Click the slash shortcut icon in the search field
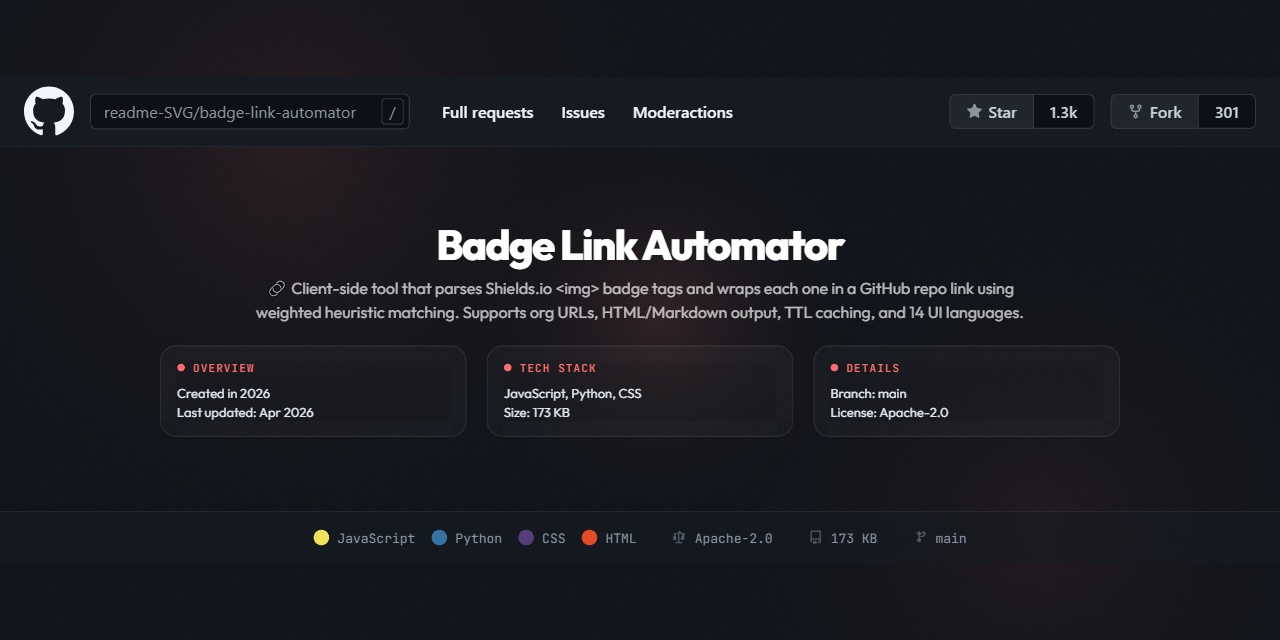This screenshot has height=640, width=1280. point(392,112)
